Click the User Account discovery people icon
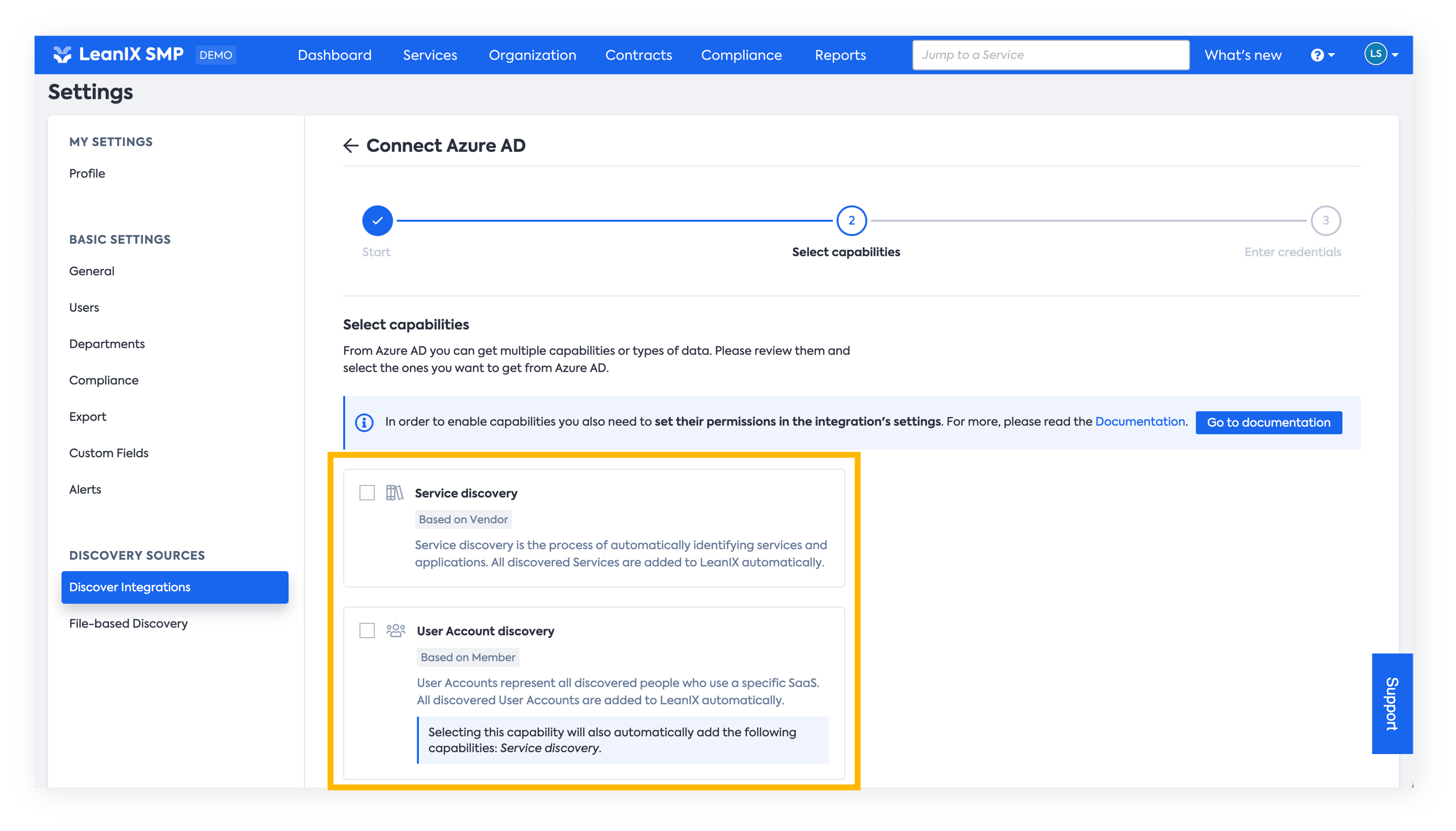Viewport: 1456px width, 831px height. point(395,630)
